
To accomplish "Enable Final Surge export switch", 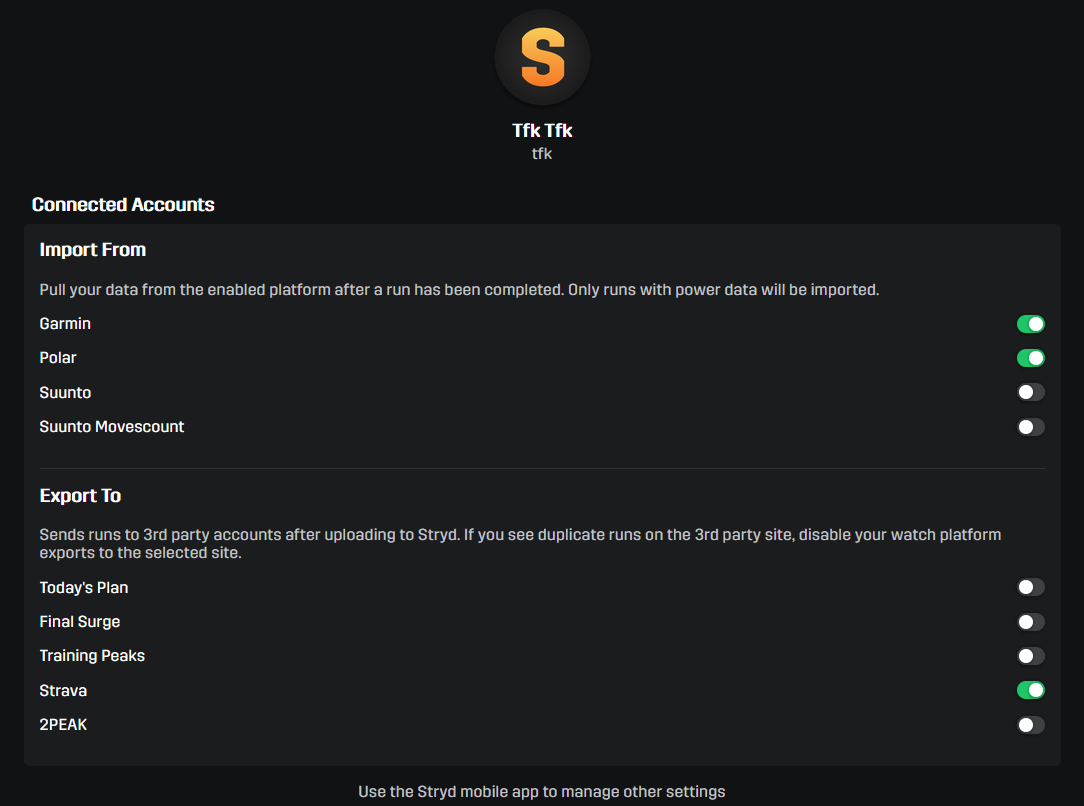I will pyautogui.click(x=1030, y=622).
